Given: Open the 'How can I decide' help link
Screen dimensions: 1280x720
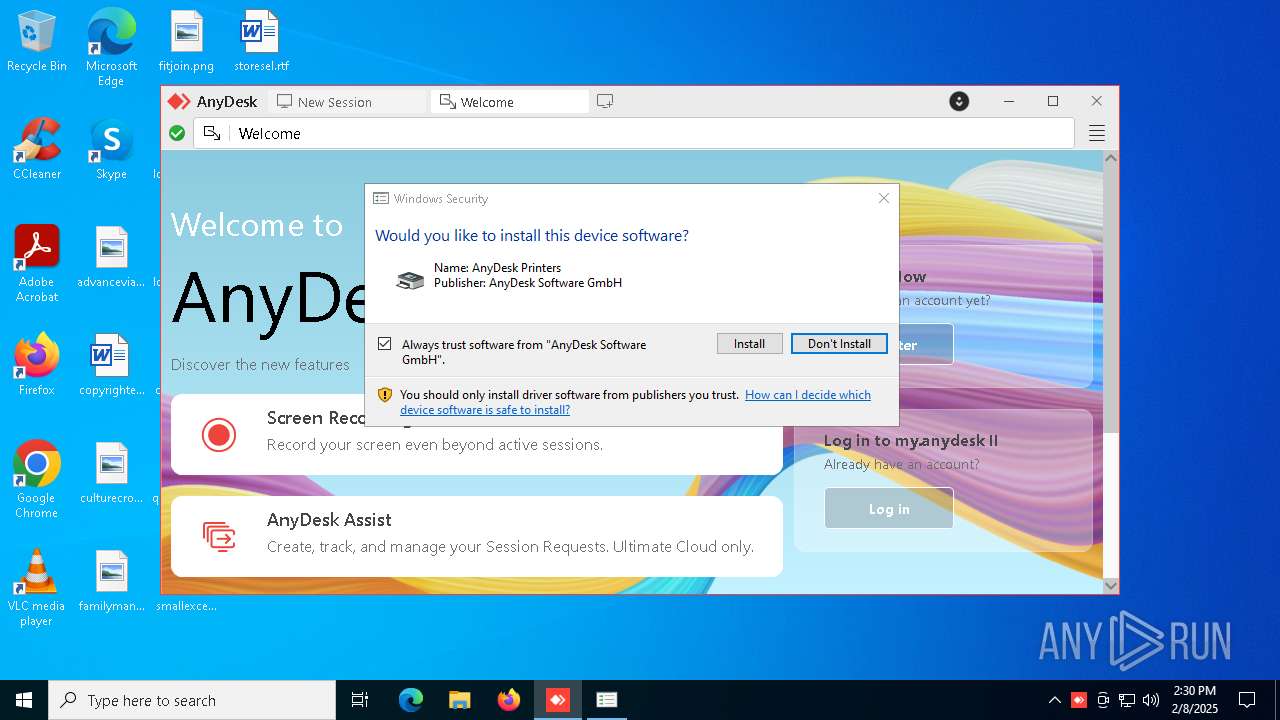Looking at the screenshot, I should click(x=635, y=402).
